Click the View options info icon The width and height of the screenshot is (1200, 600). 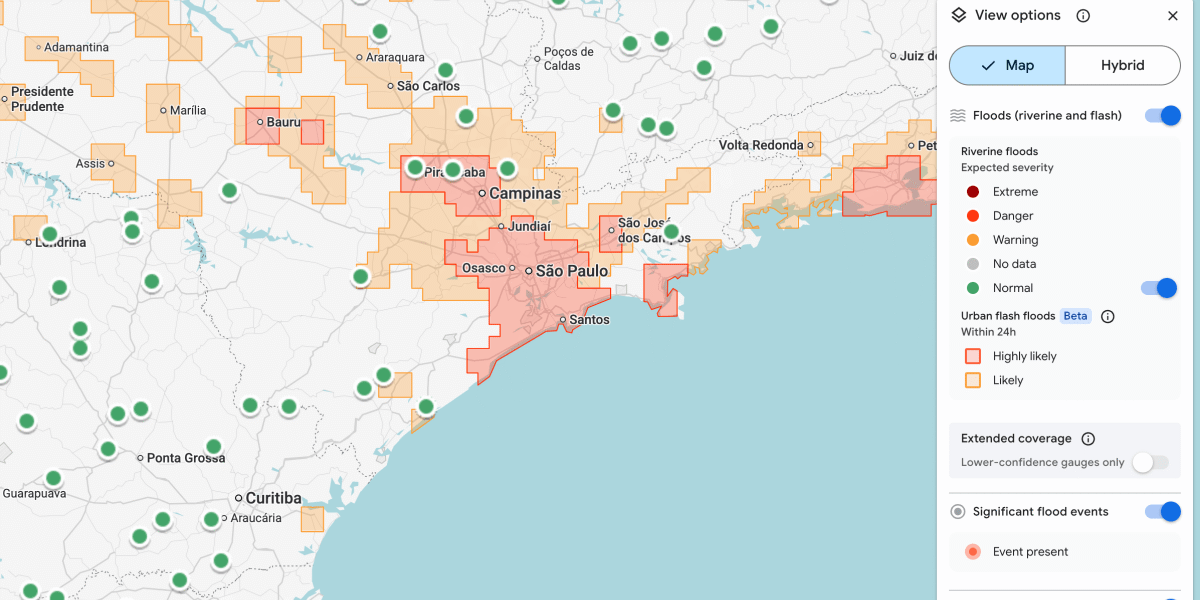[1083, 16]
